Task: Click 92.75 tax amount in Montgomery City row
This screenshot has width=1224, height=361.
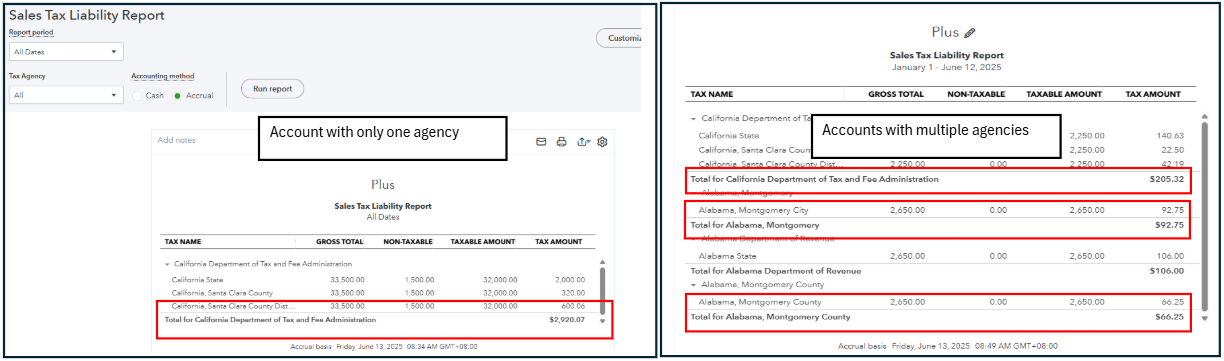Action: click(1172, 210)
